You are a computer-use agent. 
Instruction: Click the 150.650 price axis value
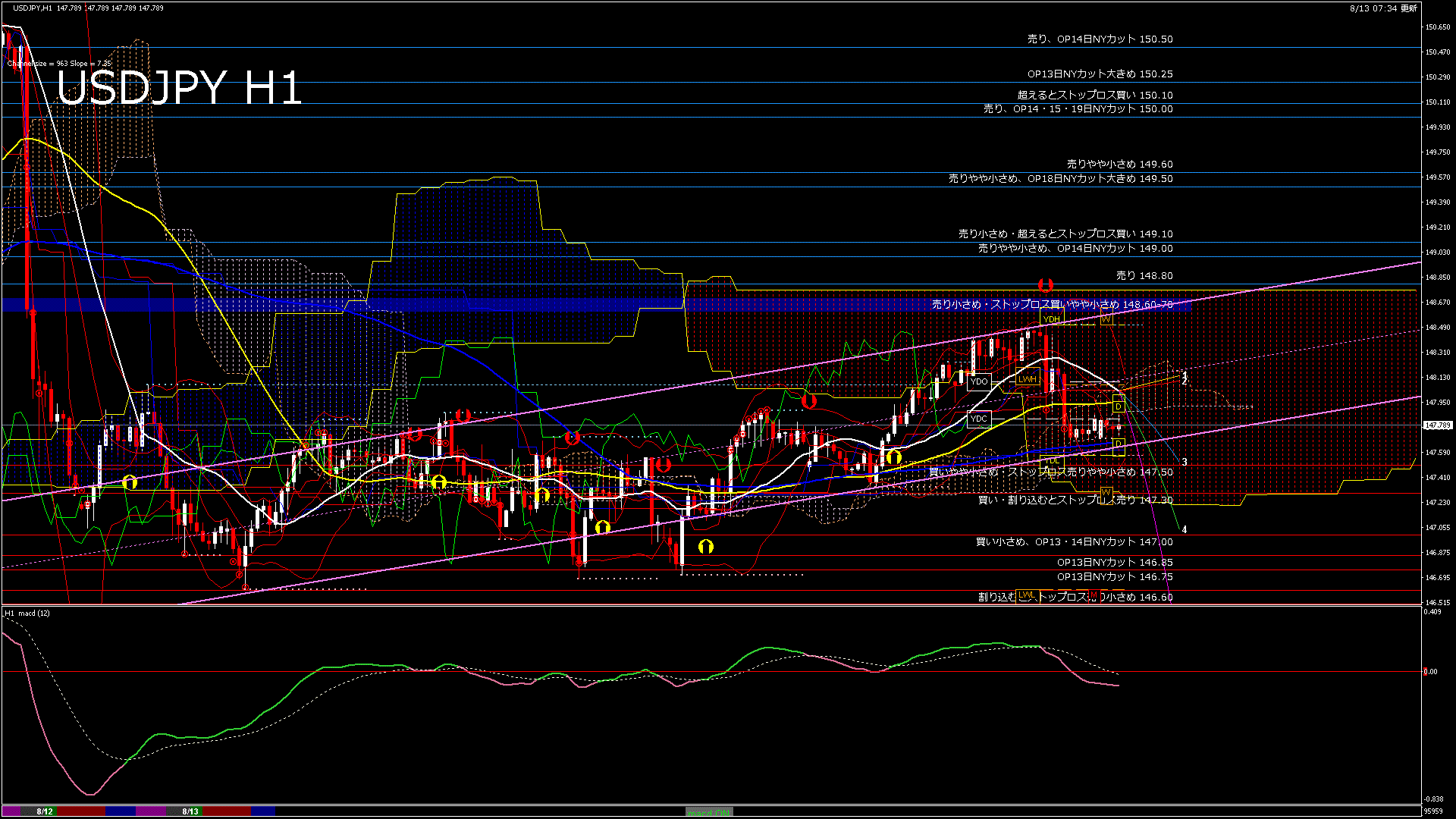[1438, 27]
